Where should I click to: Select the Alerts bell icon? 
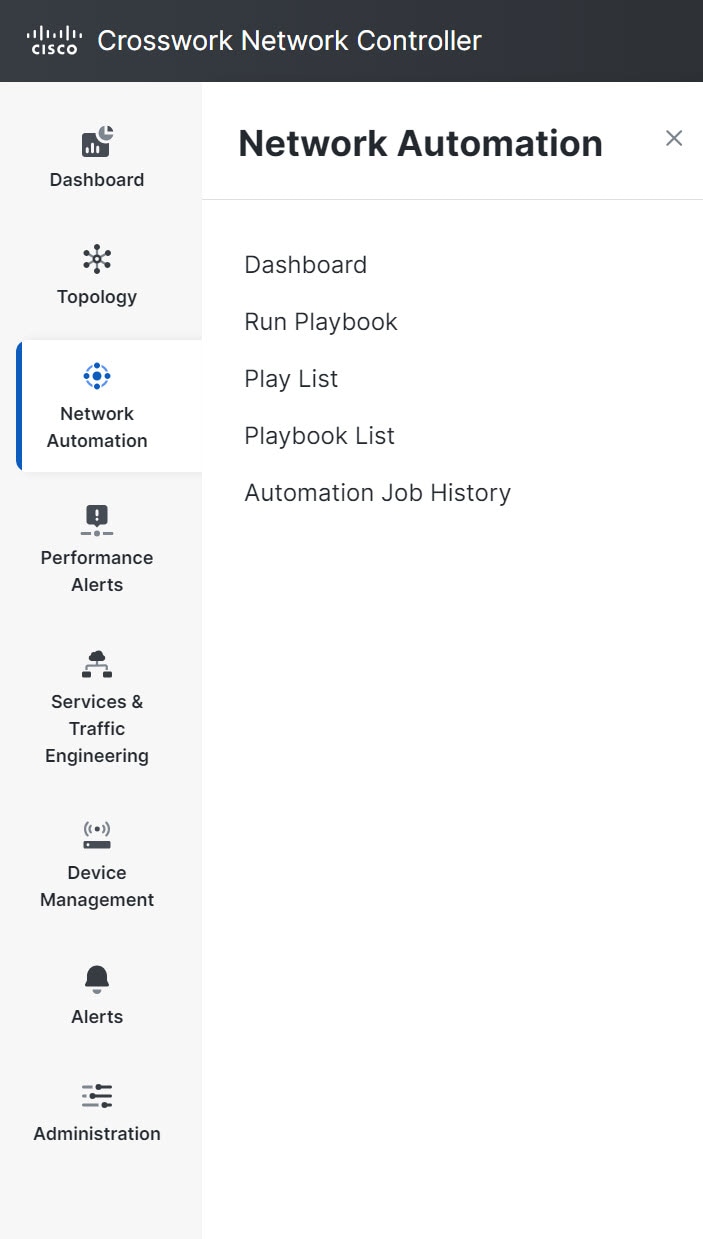coord(96,979)
